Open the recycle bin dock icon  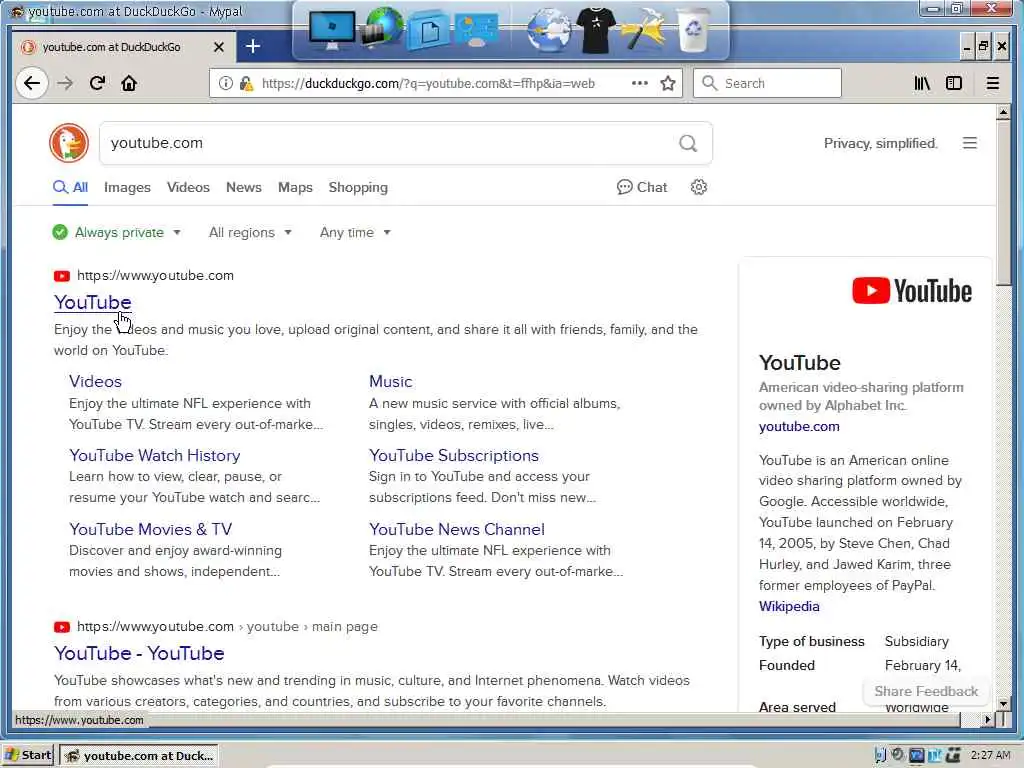click(693, 30)
